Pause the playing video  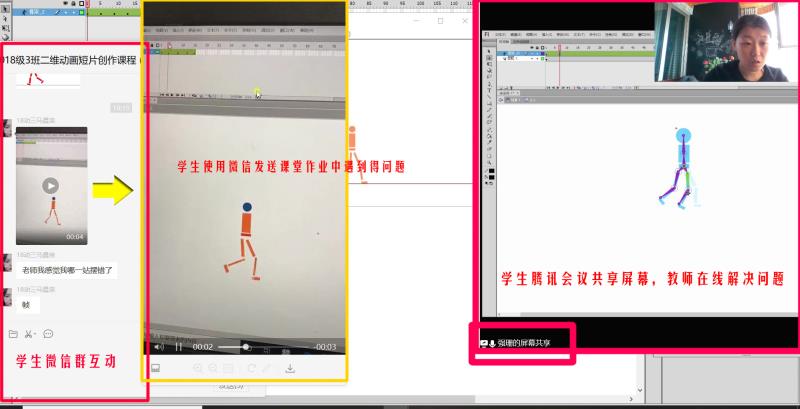coord(178,347)
